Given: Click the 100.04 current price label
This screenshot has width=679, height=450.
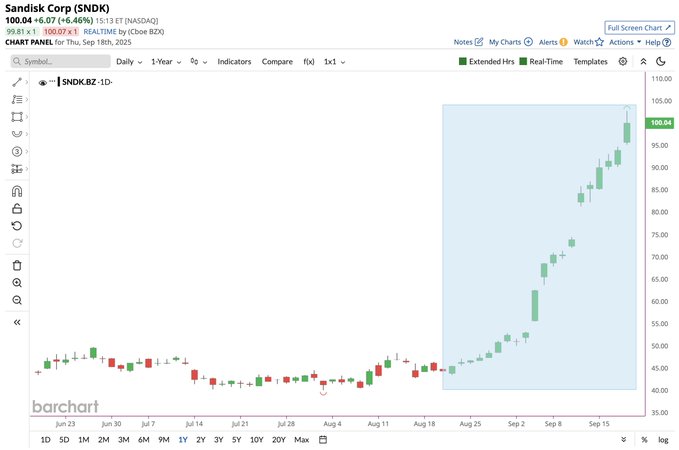Looking at the screenshot, I should point(660,123).
